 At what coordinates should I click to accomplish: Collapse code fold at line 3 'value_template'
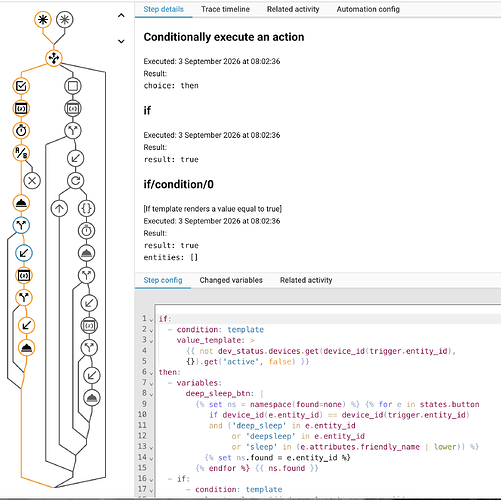tap(151, 341)
